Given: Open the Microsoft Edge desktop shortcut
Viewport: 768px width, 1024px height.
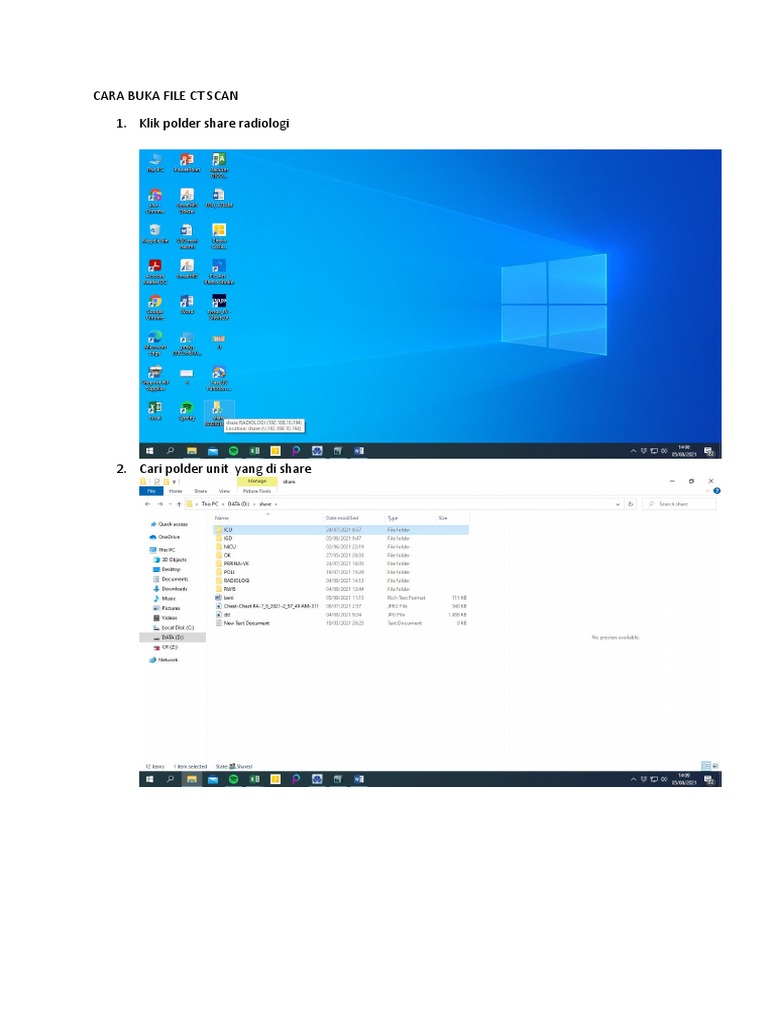Looking at the screenshot, I should tap(155, 343).
